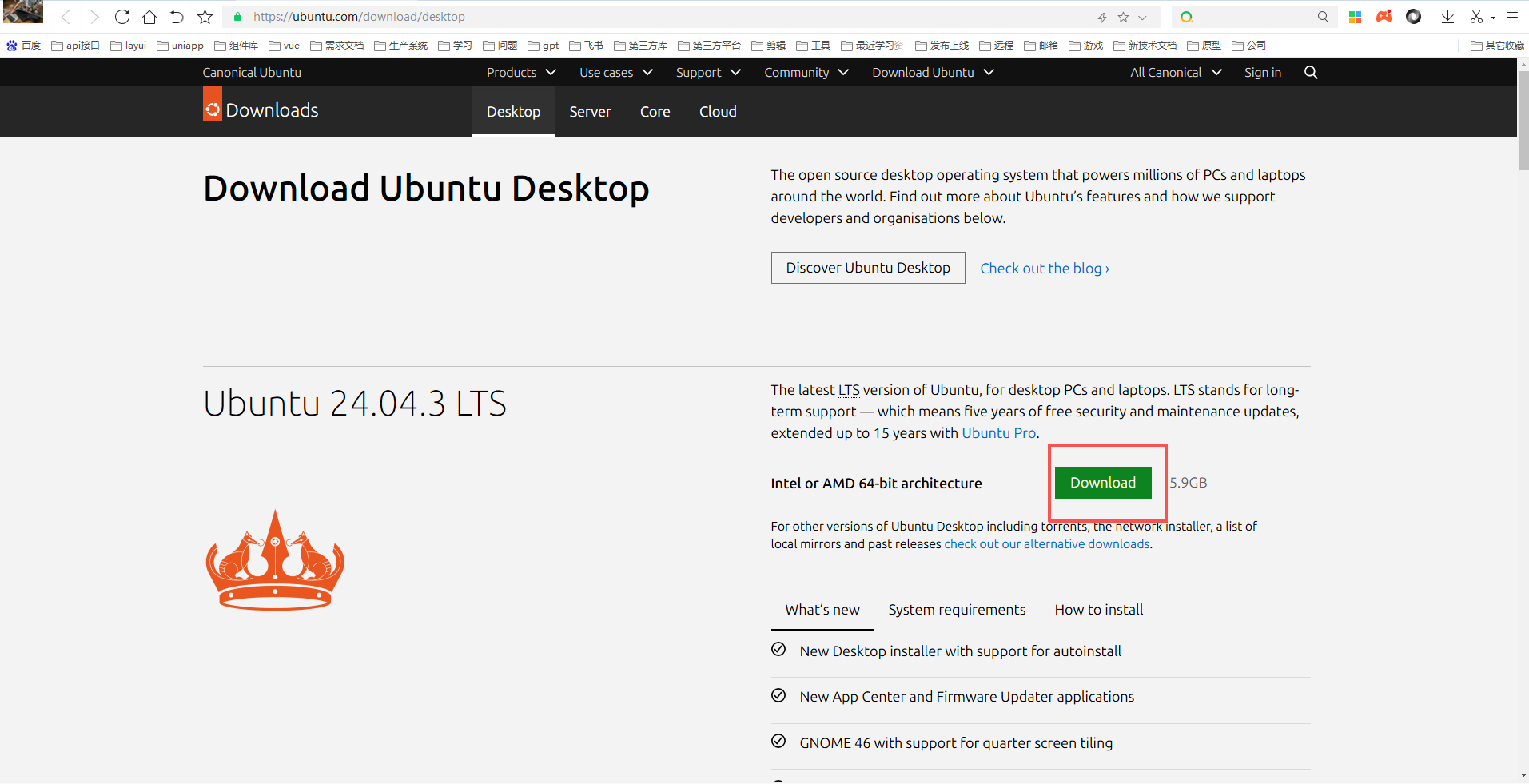
Task: Click the green search engine logo
Action: pos(1187,17)
